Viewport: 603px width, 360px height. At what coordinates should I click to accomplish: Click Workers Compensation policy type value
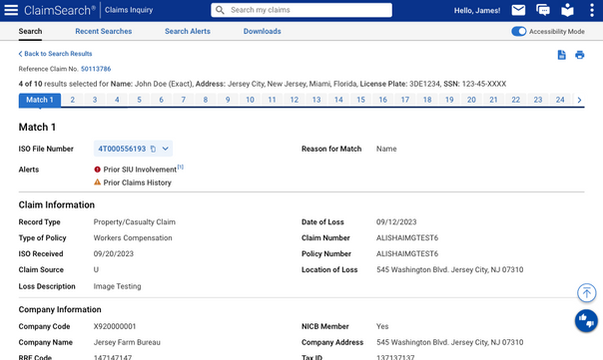click(133, 238)
